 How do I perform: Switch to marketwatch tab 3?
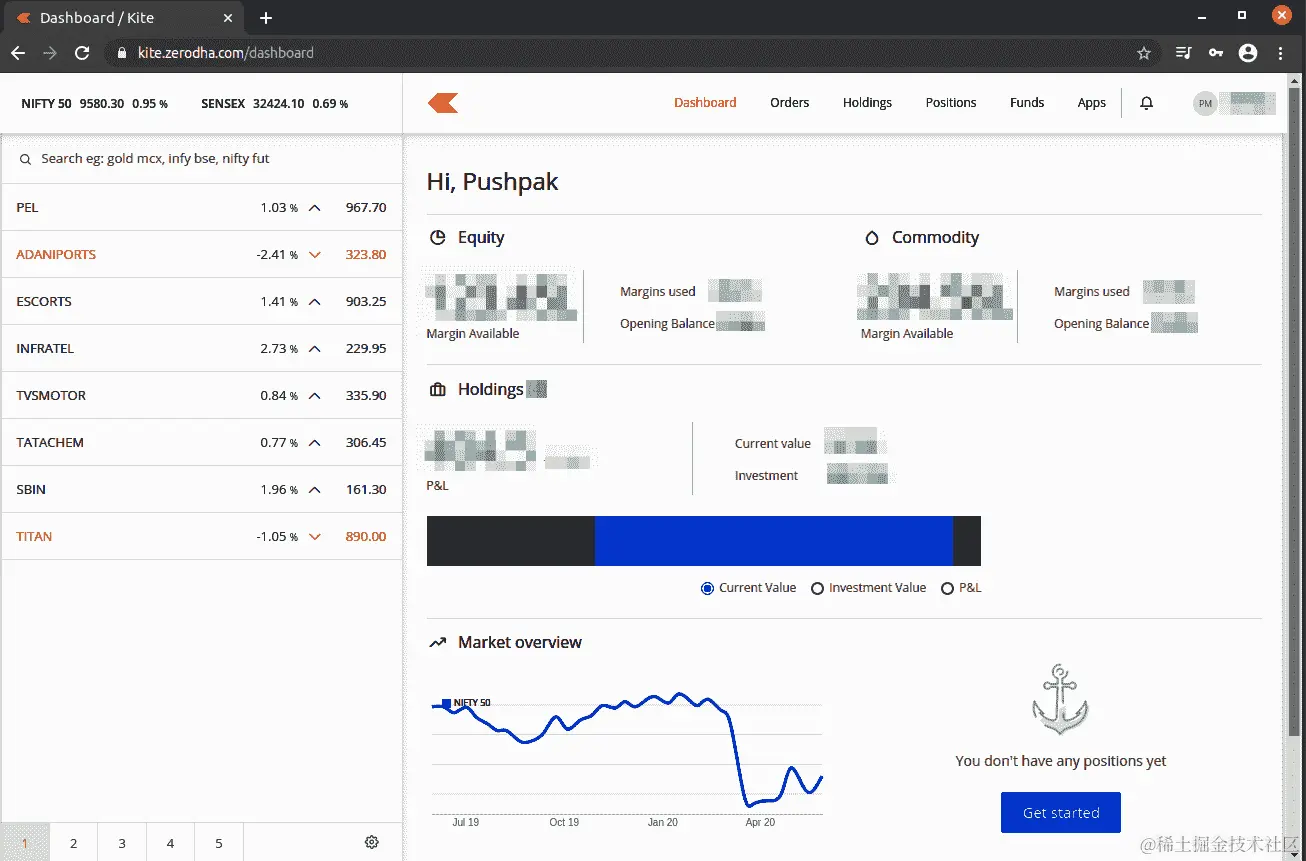click(122, 842)
